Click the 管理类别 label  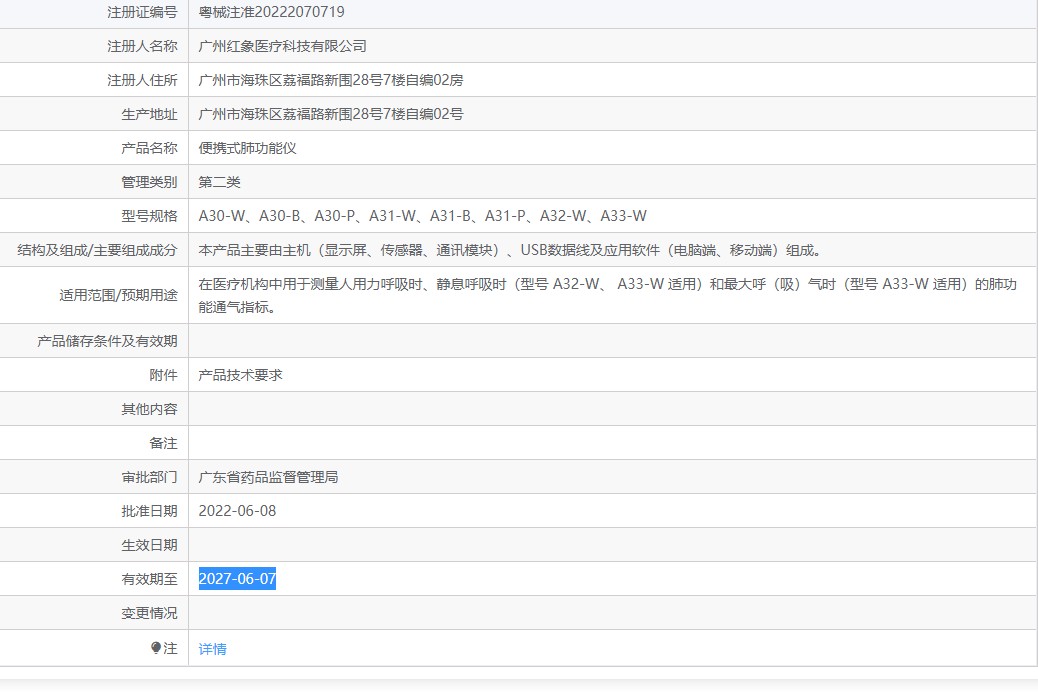point(150,182)
